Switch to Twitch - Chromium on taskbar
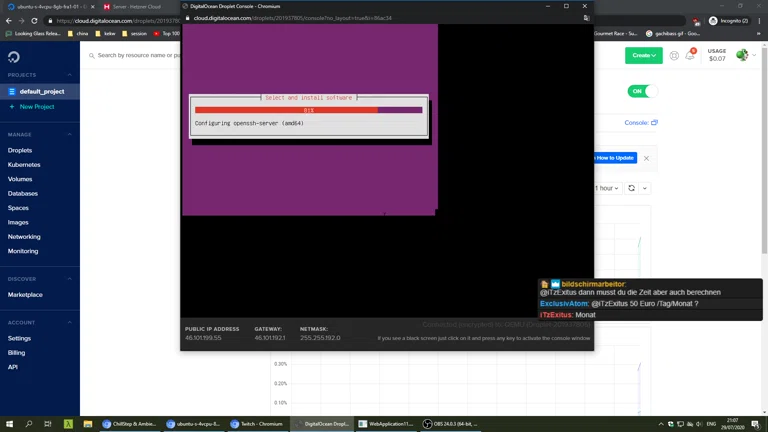This screenshot has height=432, width=768. tap(257, 424)
